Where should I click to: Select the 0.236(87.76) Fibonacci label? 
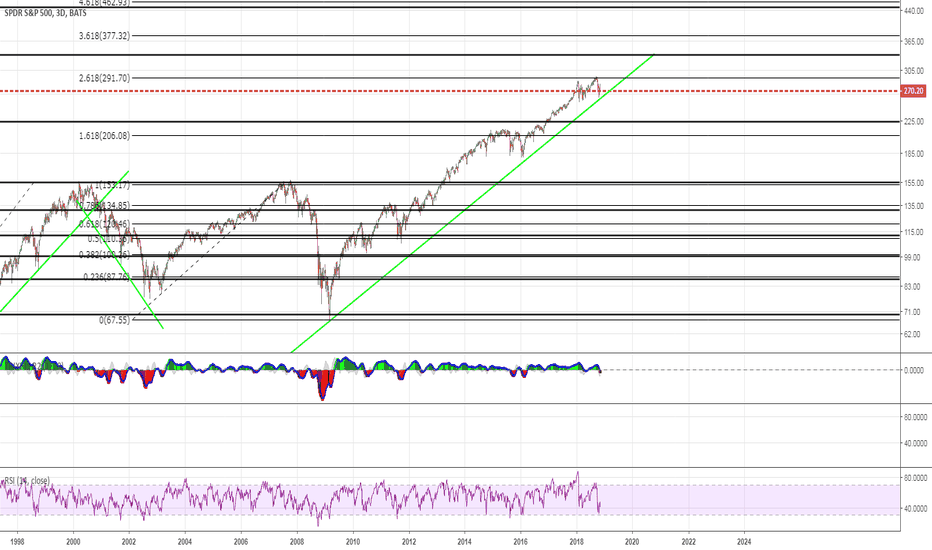tap(106, 276)
